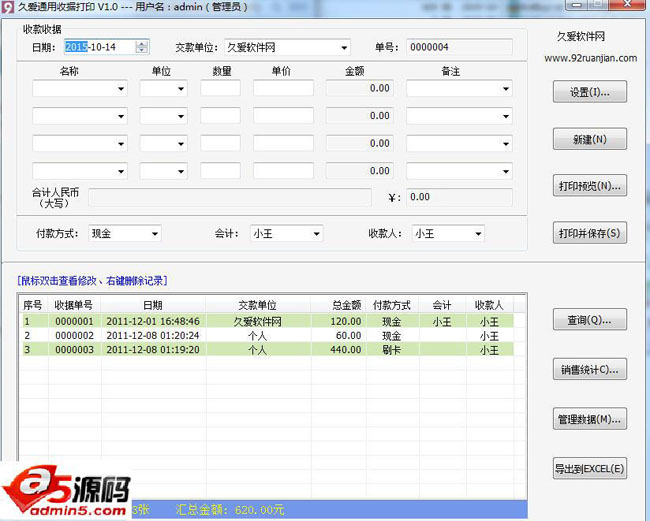Image resolution: width=650 pixels, height=521 pixels.
Task: Sort by 交款单位 column header
Action: click(258, 305)
